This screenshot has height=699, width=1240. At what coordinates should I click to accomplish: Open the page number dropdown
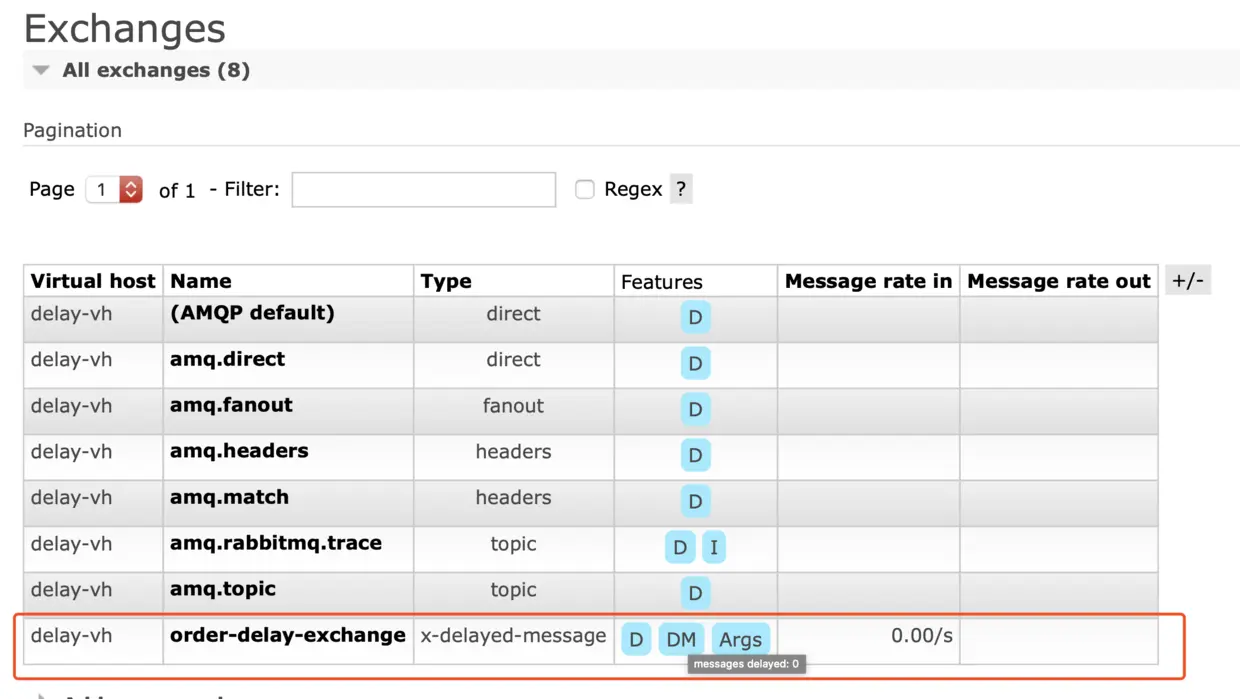tap(114, 189)
